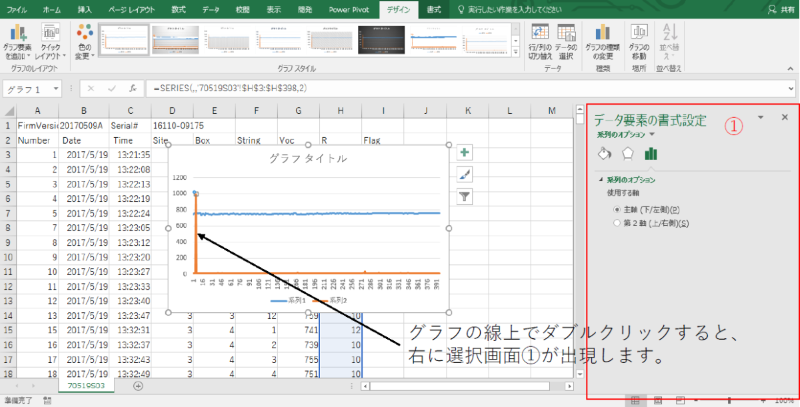Select the secondary axis (第2軸) radio button
This screenshot has height=407, width=800.
[618, 224]
